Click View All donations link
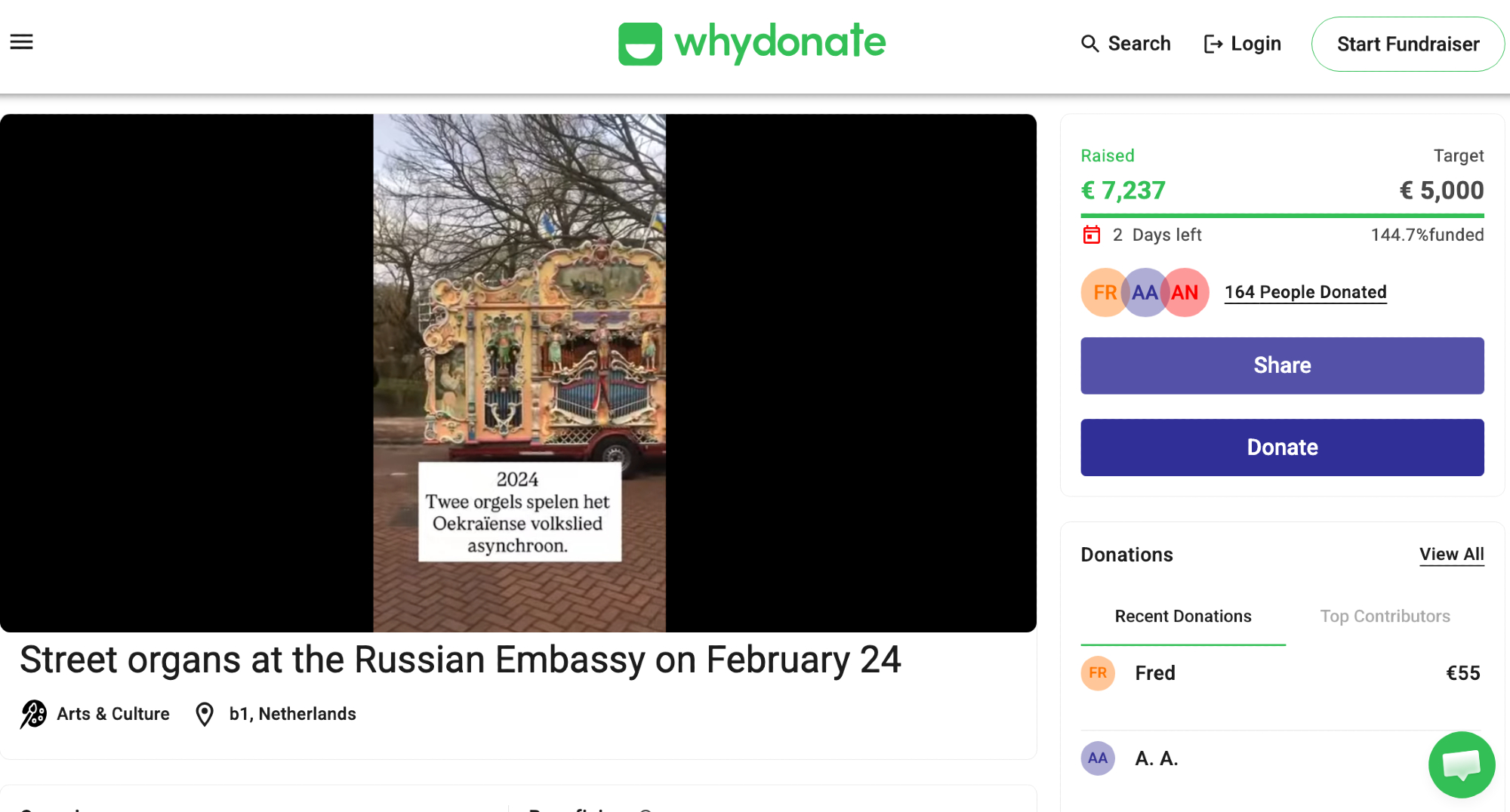The image size is (1510, 812). [1451, 555]
